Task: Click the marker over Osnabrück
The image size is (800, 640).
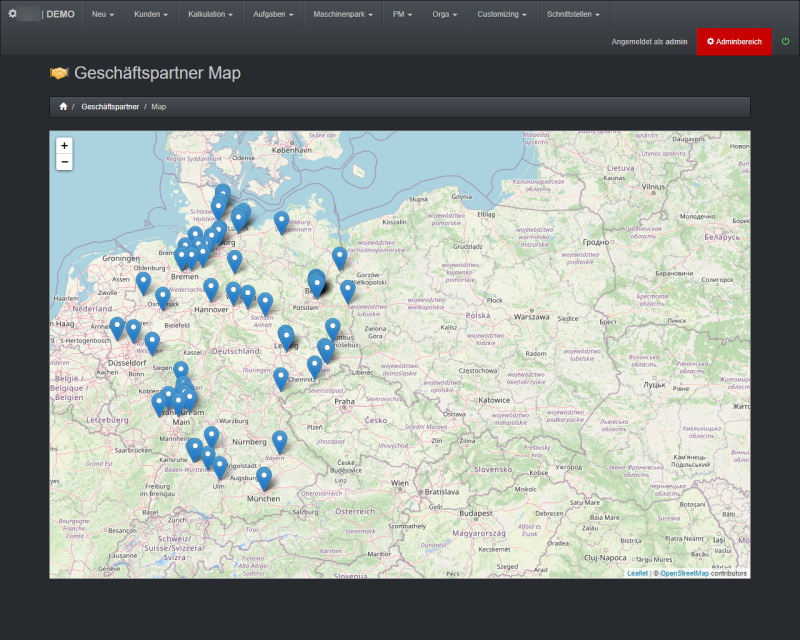Action: pyautogui.click(x=162, y=298)
